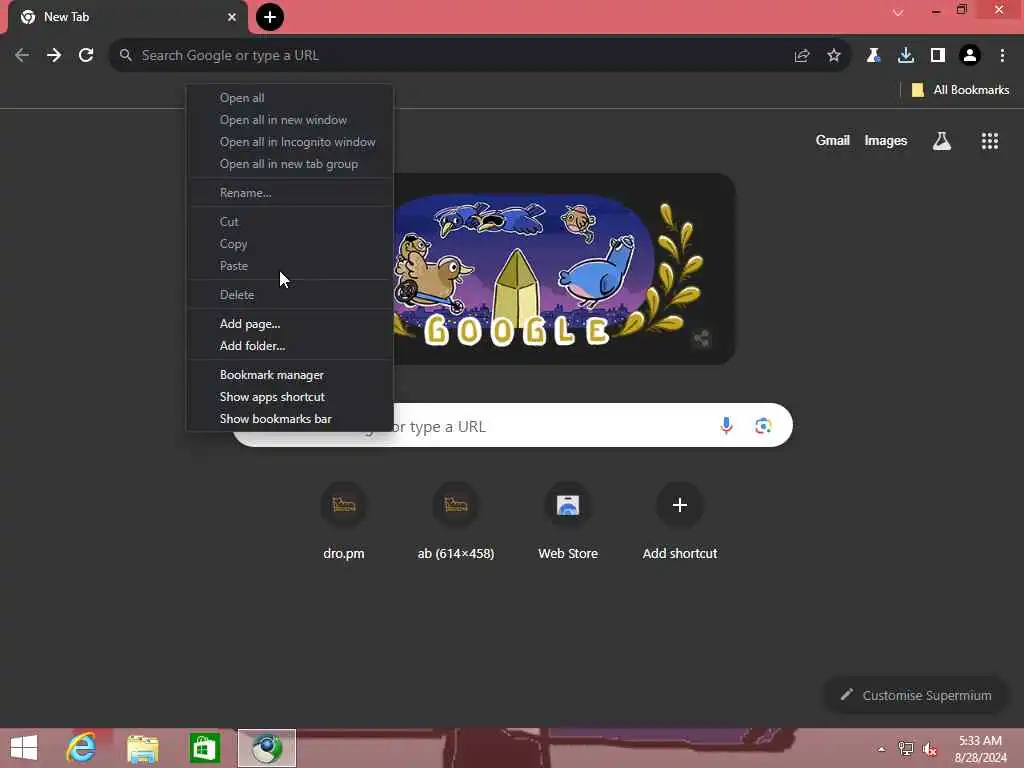Open the Windows Store taskbar icon
The height and width of the screenshot is (768, 1024).
pyautogui.click(x=204, y=748)
